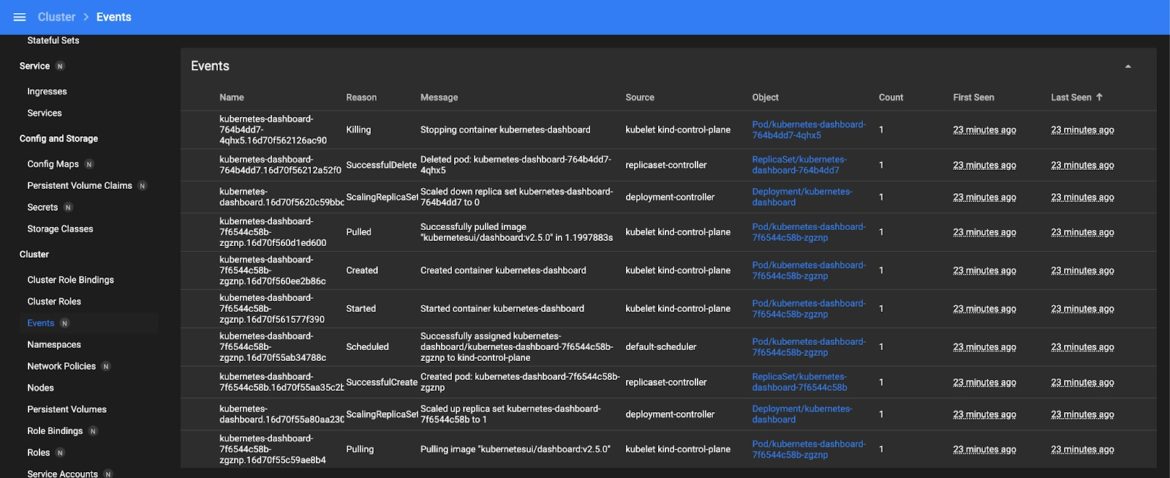1170x478 pixels.
Task: Click the N badge next to Config Maps
Action: [89, 164]
